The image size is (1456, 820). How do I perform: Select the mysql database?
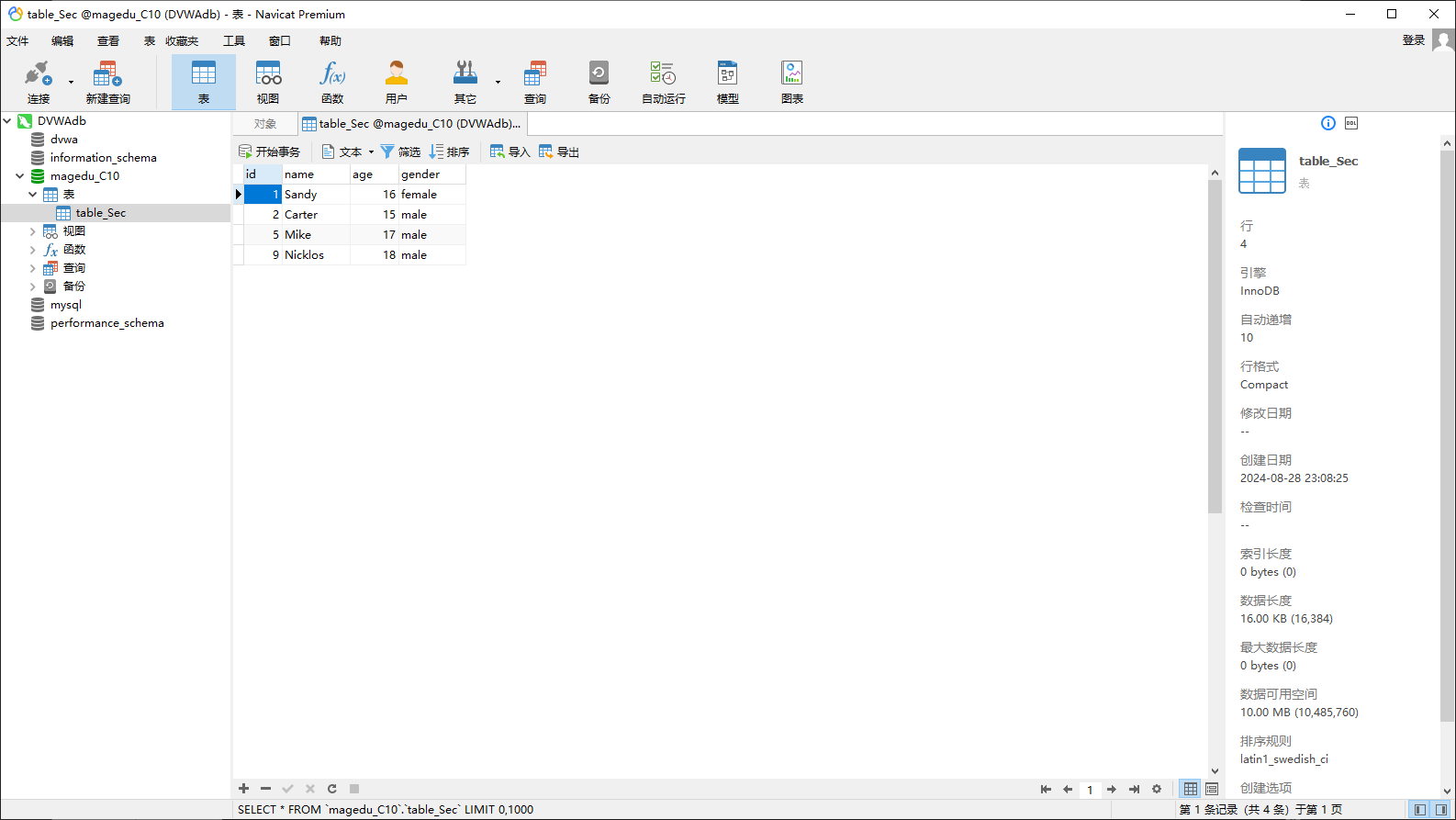[66, 305]
